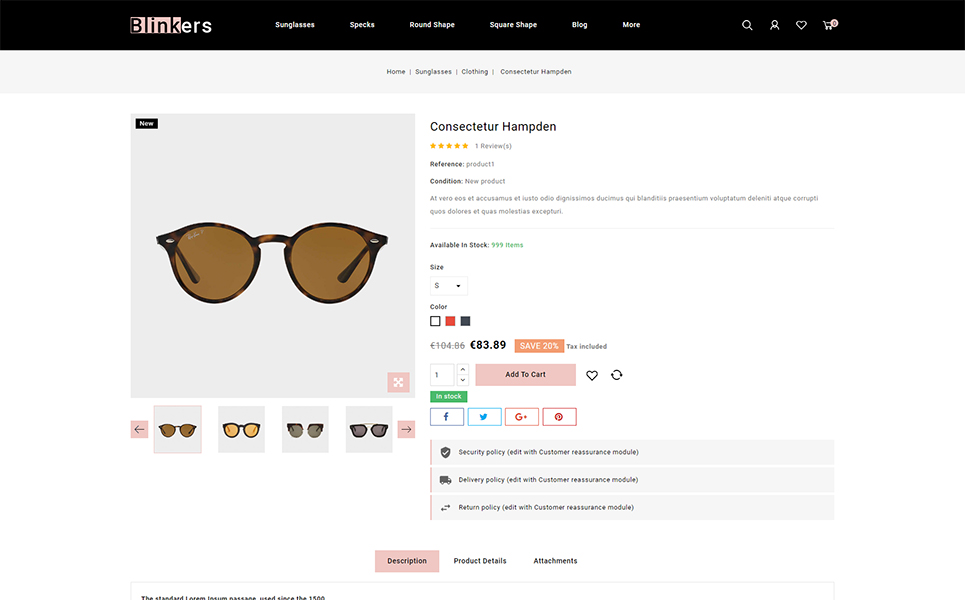Increase quantity with up arrow
This screenshot has height=600, width=965.
(x=462, y=369)
